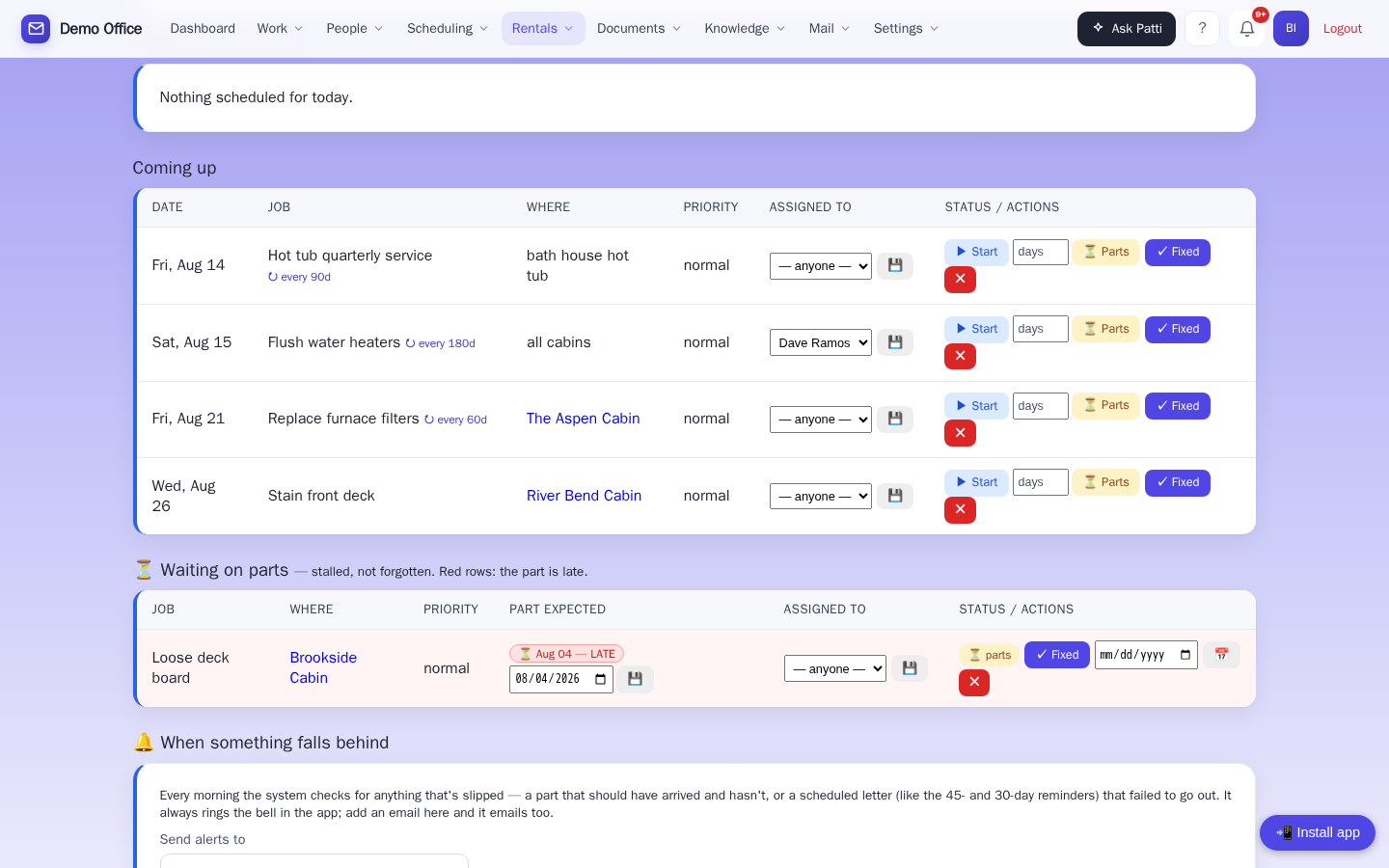Open assignee dropdown for Hot tub quarterly service
Viewport: 1389px width, 868px height.
(x=821, y=266)
